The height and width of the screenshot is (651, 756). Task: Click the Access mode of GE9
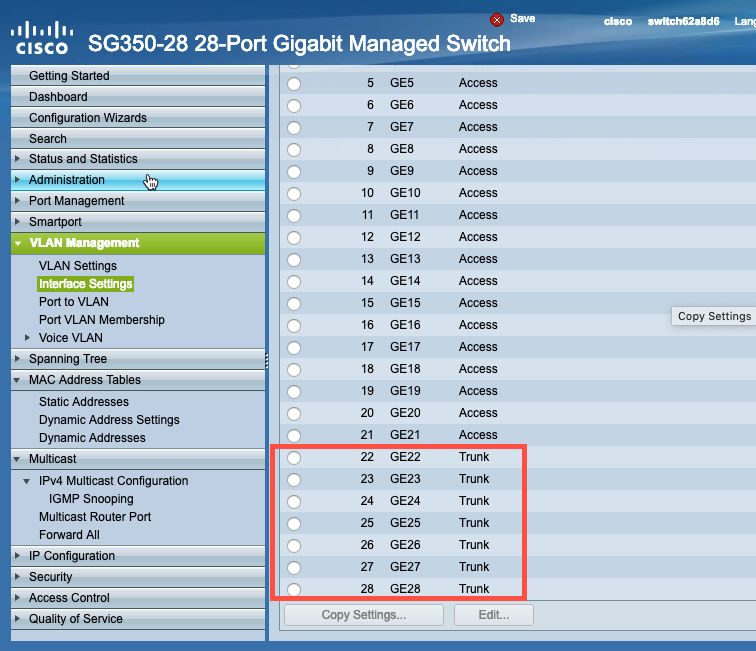click(478, 171)
